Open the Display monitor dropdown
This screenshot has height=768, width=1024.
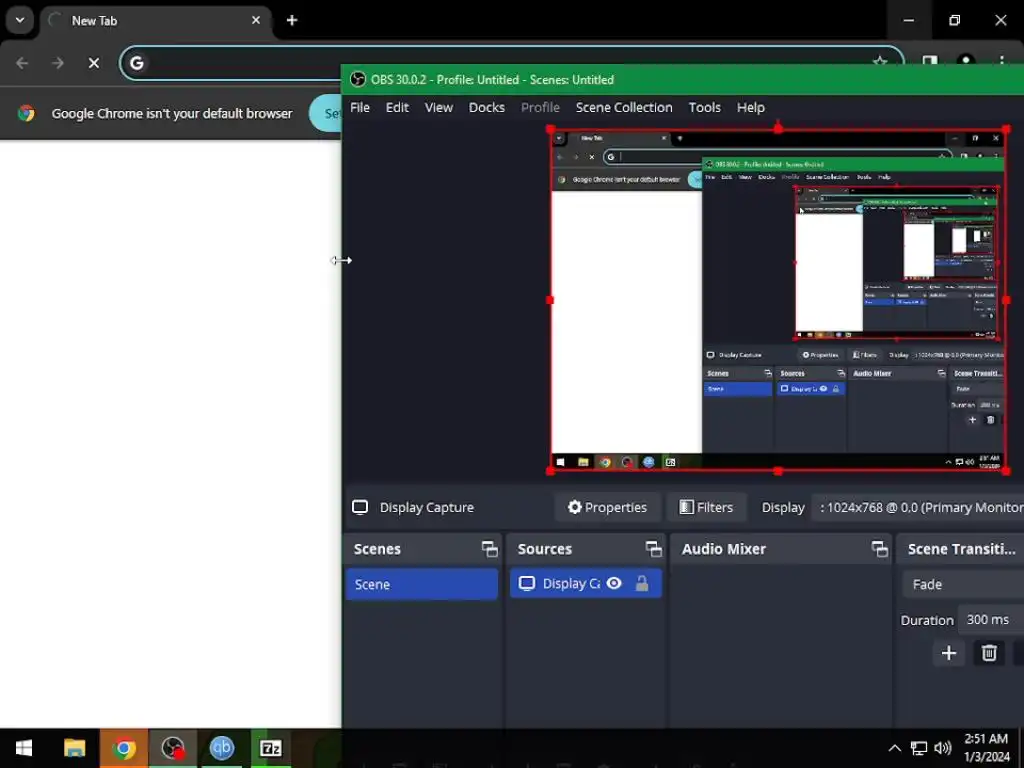pos(920,507)
